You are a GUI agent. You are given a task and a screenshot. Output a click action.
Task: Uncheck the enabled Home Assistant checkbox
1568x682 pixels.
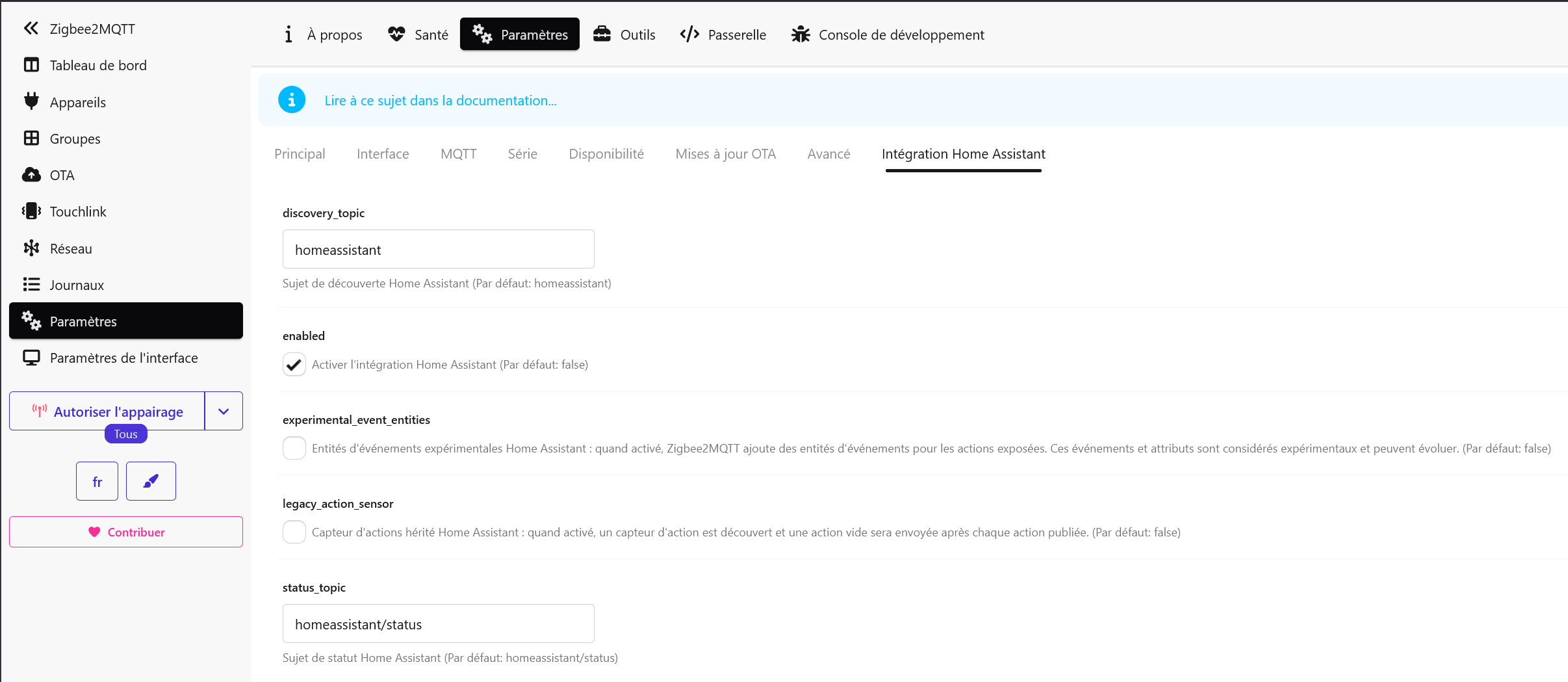click(294, 365)
